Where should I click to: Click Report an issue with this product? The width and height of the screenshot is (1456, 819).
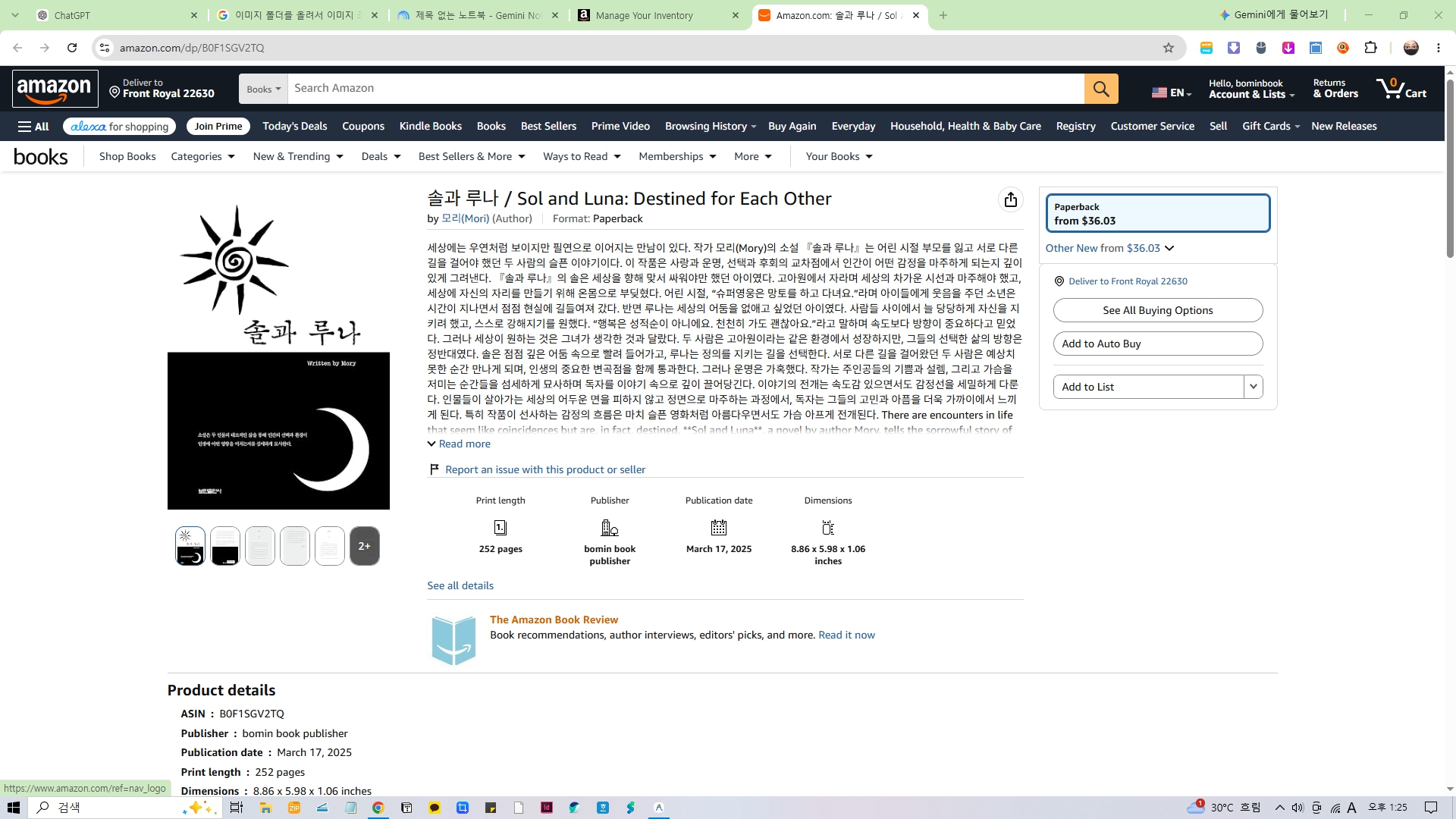[x=545, y=470]
